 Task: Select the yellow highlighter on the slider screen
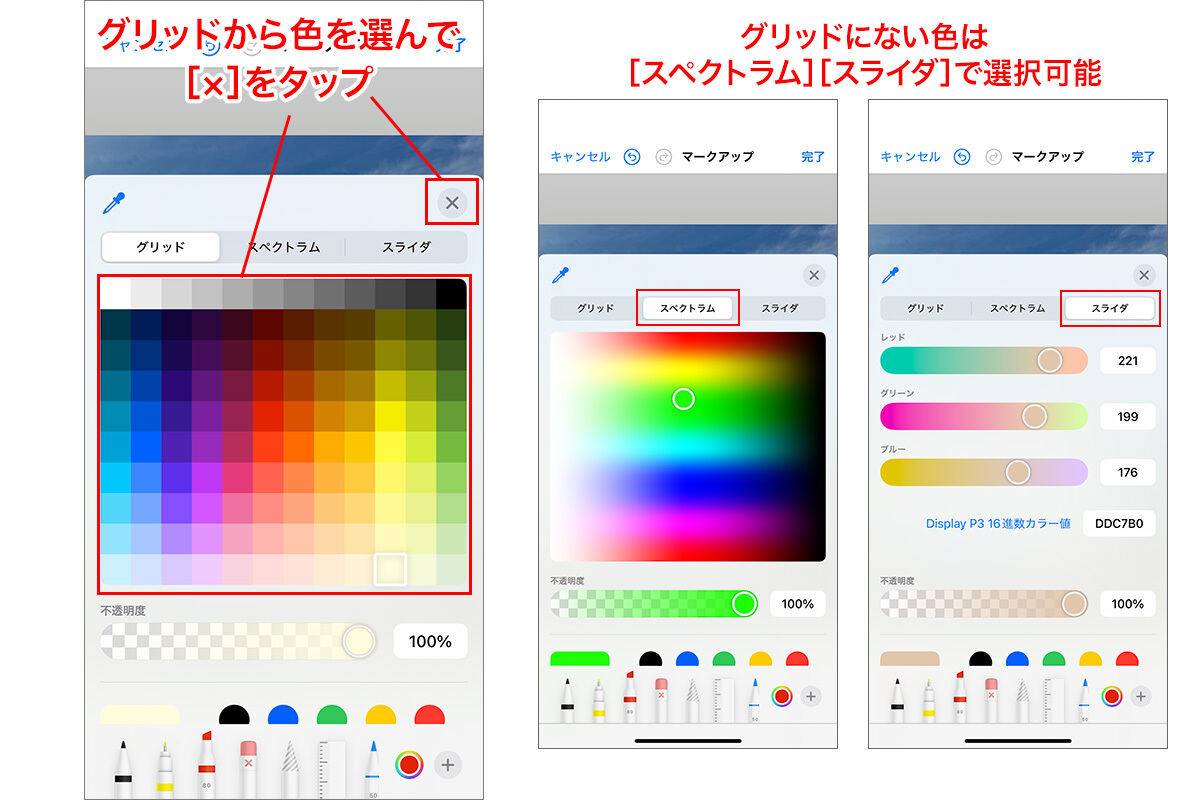(x=929, y=699)
